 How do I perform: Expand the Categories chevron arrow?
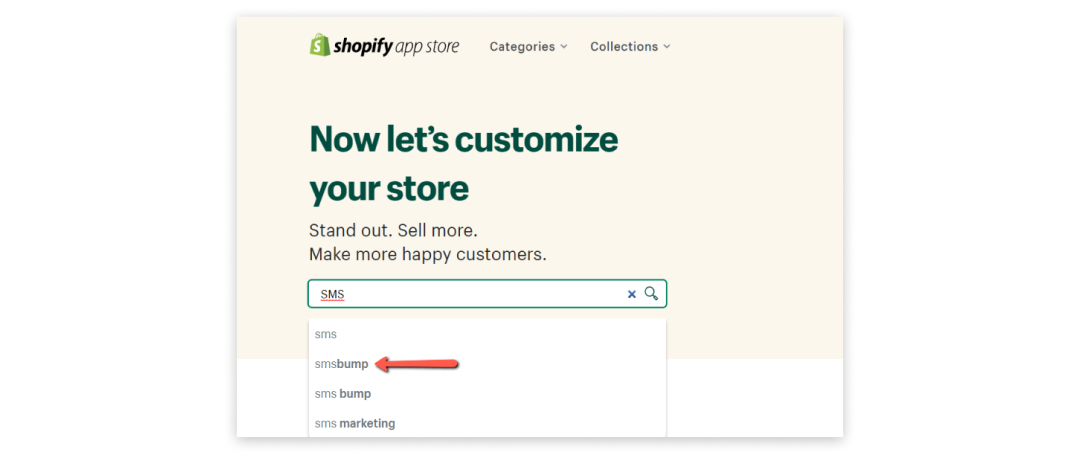(563, 47)
